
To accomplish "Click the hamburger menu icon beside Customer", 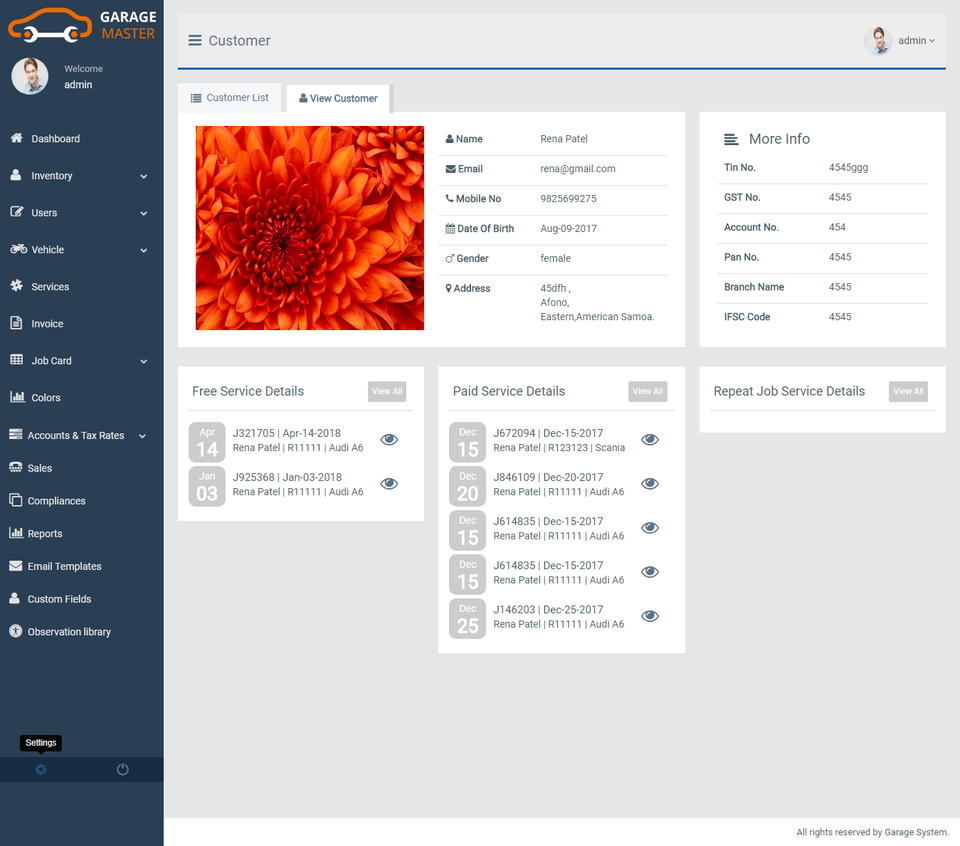I will [x=195, y=40].
